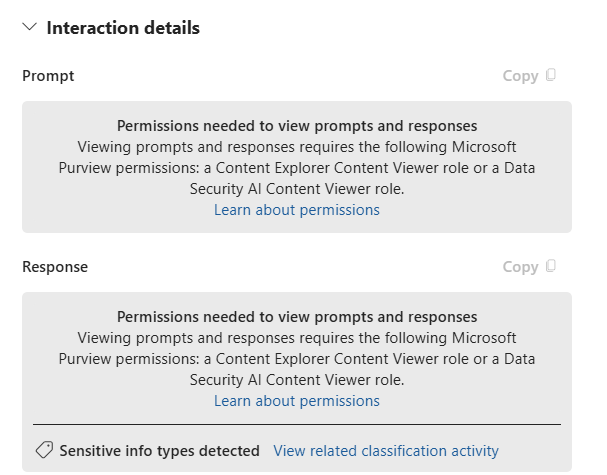
Task: Collapse the Interaction details chevron
Action: [x=29, y=28]
